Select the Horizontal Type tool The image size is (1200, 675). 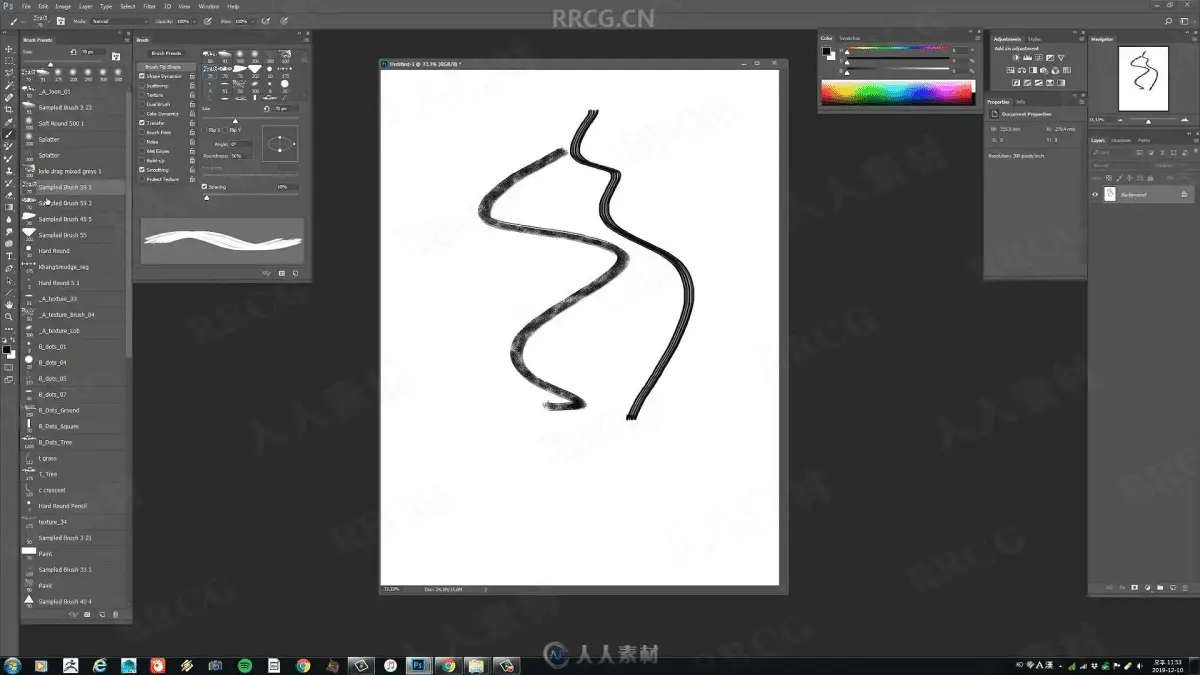pos(9,256)
